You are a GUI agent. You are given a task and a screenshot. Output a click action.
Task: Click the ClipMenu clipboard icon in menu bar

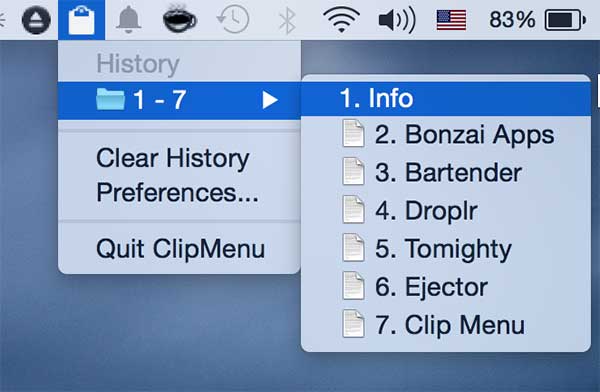coord(81,20)
